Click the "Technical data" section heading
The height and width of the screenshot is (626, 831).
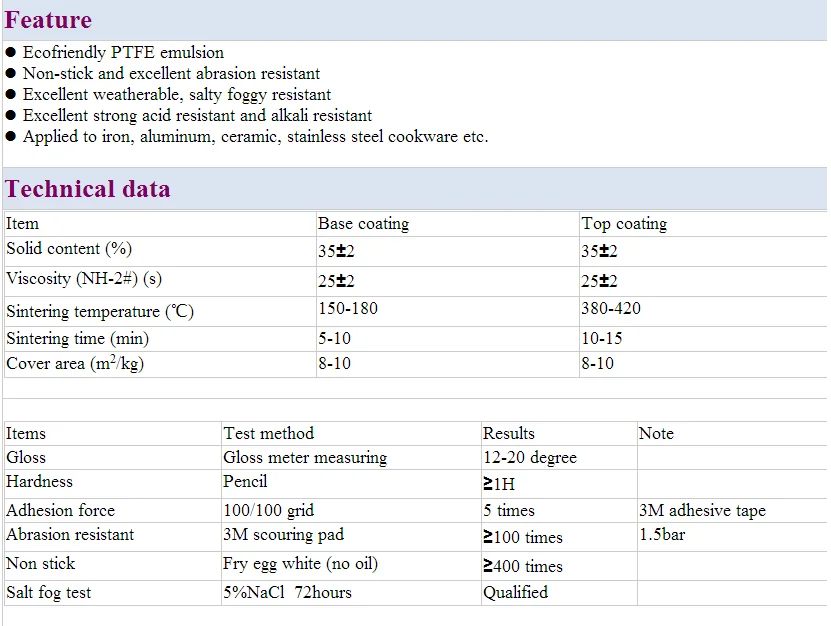87,189
